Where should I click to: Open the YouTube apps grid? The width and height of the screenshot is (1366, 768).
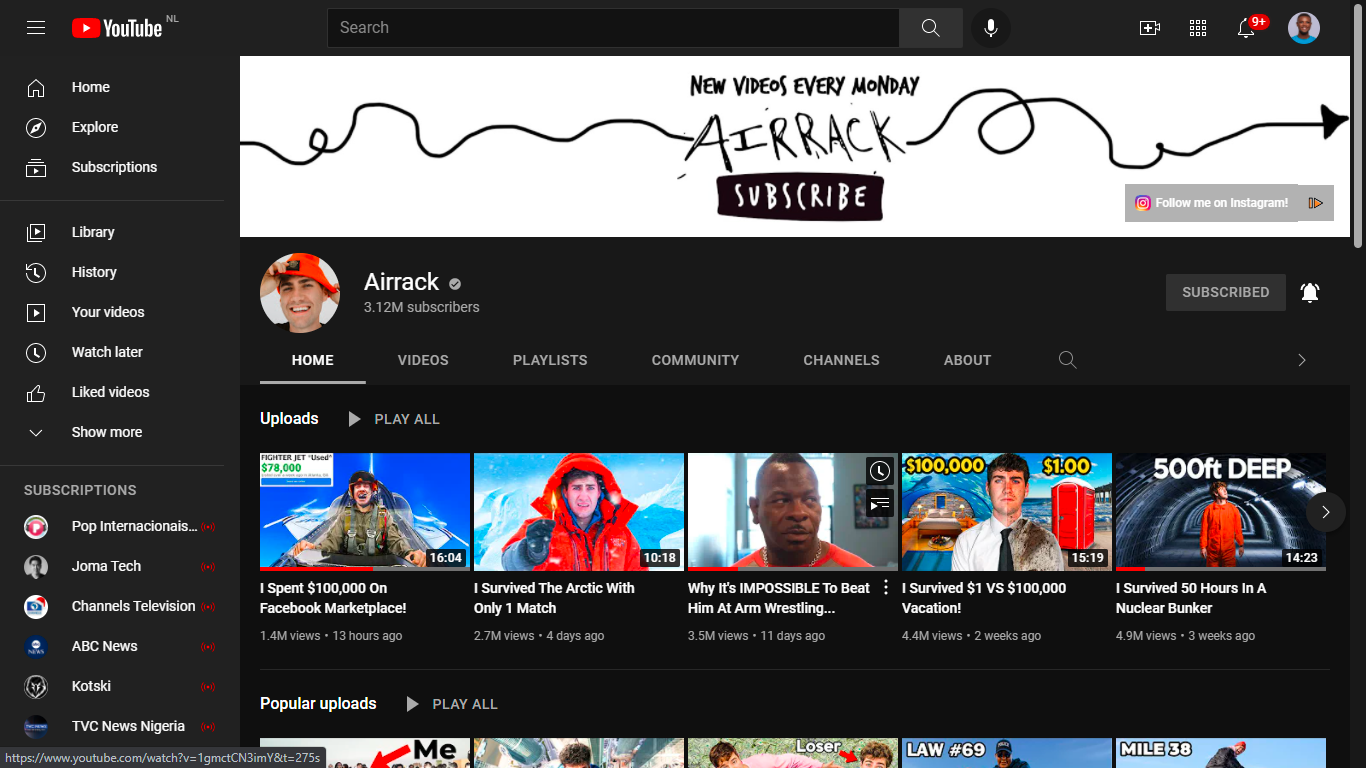[x=1198, y=28]
